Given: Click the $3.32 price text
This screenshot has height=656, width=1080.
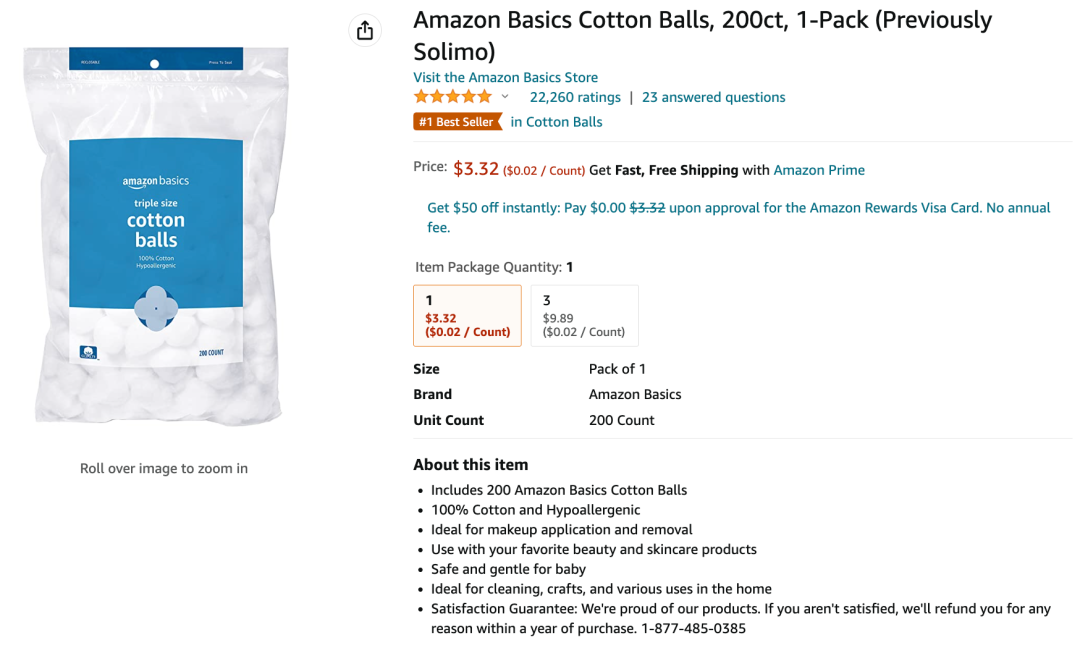Looking at the screenshot, I should coord(476,169).
